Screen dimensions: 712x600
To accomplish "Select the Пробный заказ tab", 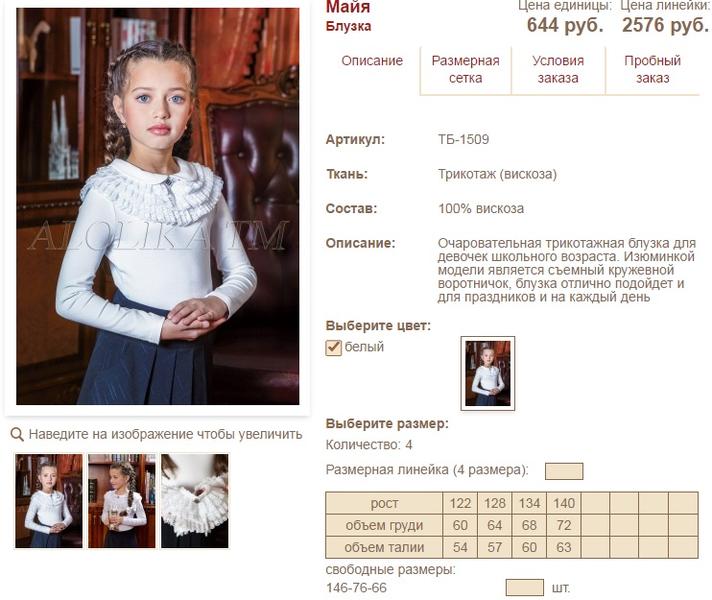I will 653,69.
